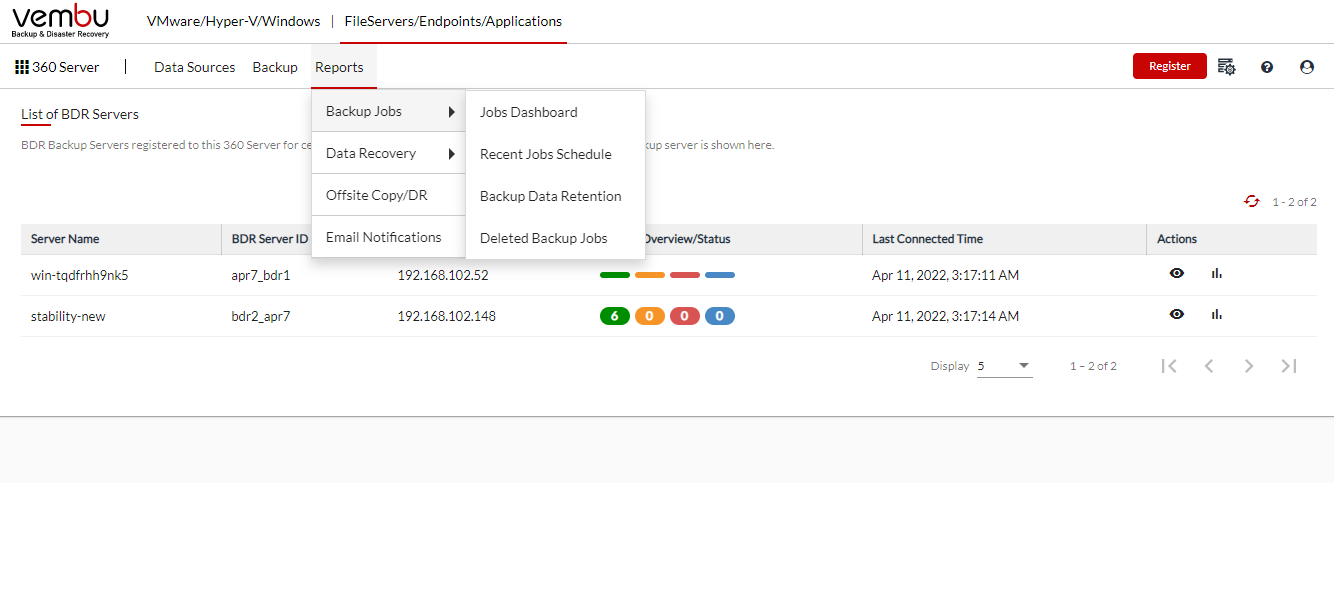Open the settings list gear icon
The height and width of the screenshot is (591, 1334).
1227,67
